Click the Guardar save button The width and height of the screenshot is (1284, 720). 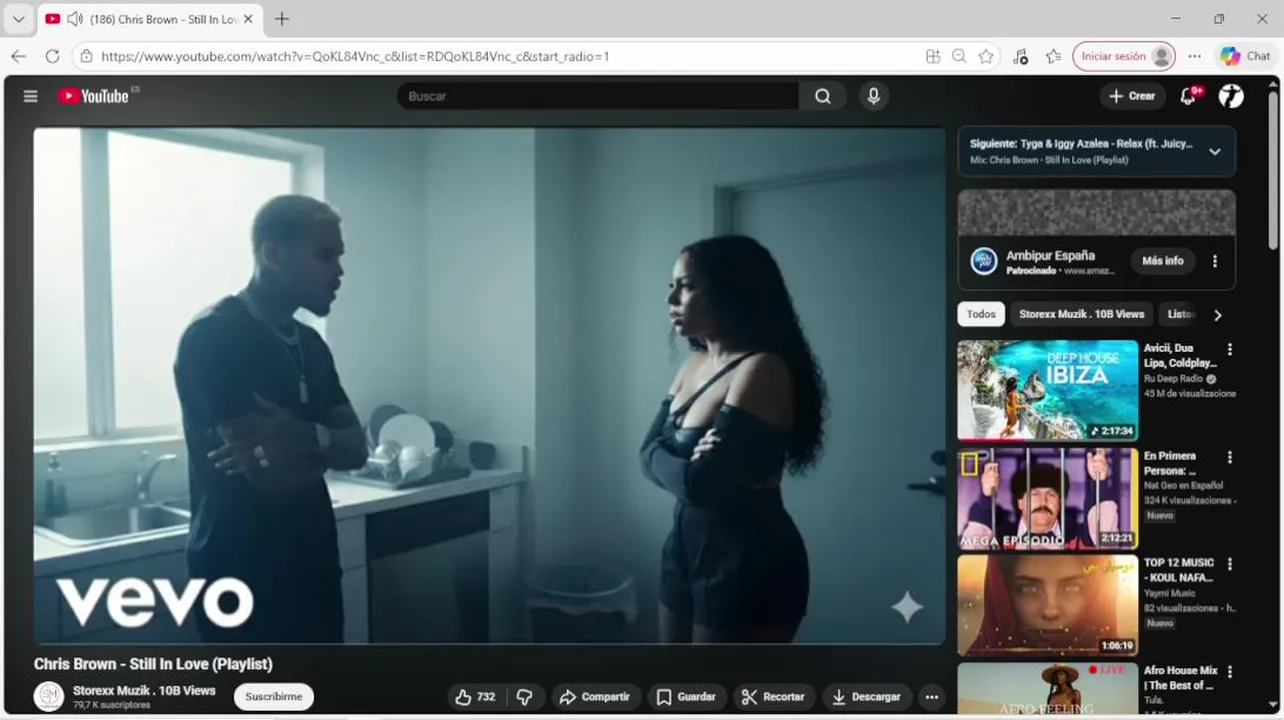(x=686, y=697)
